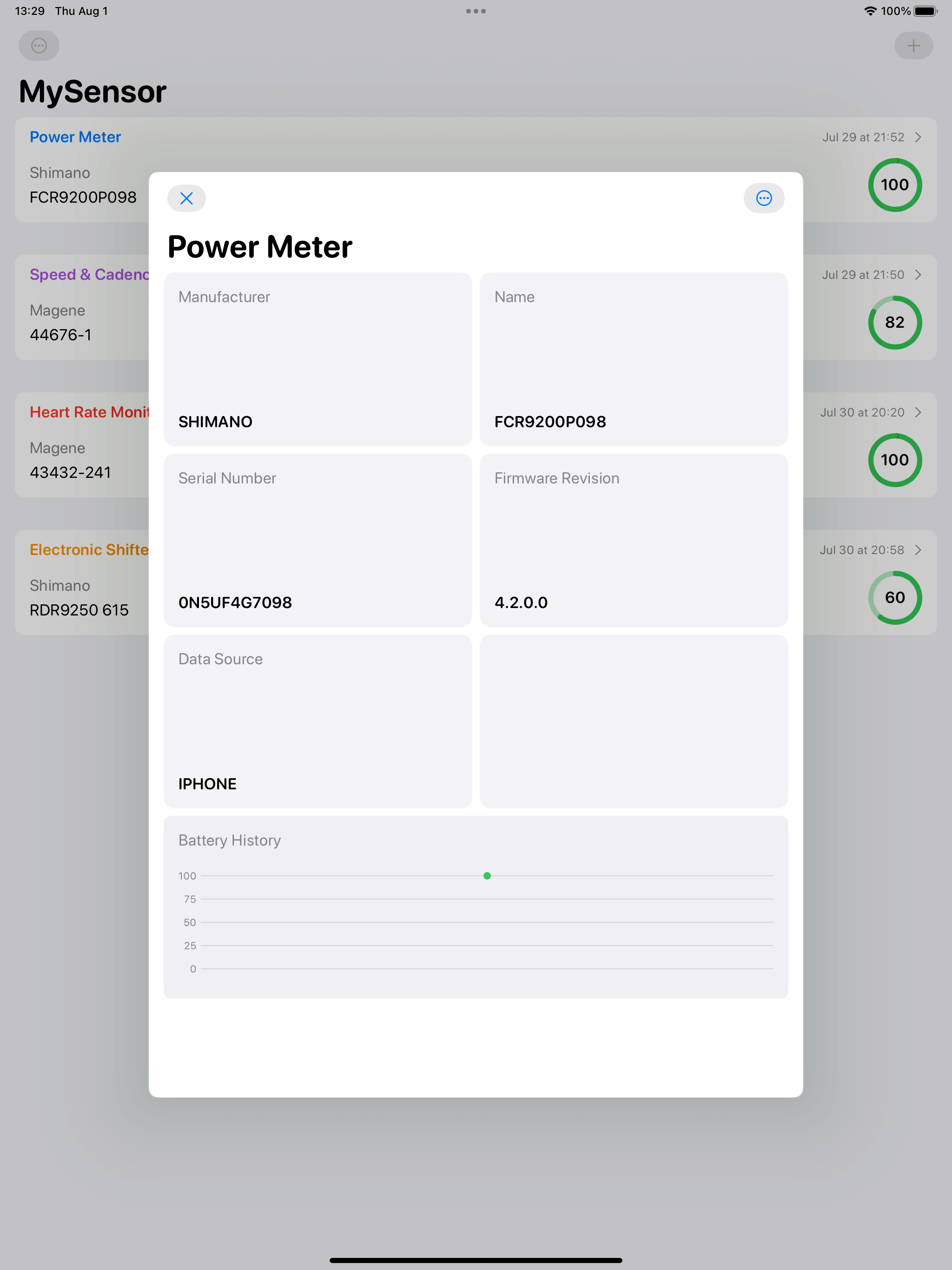
Task: Tap the MySensor page title
Action: click(x=93, y=91)
